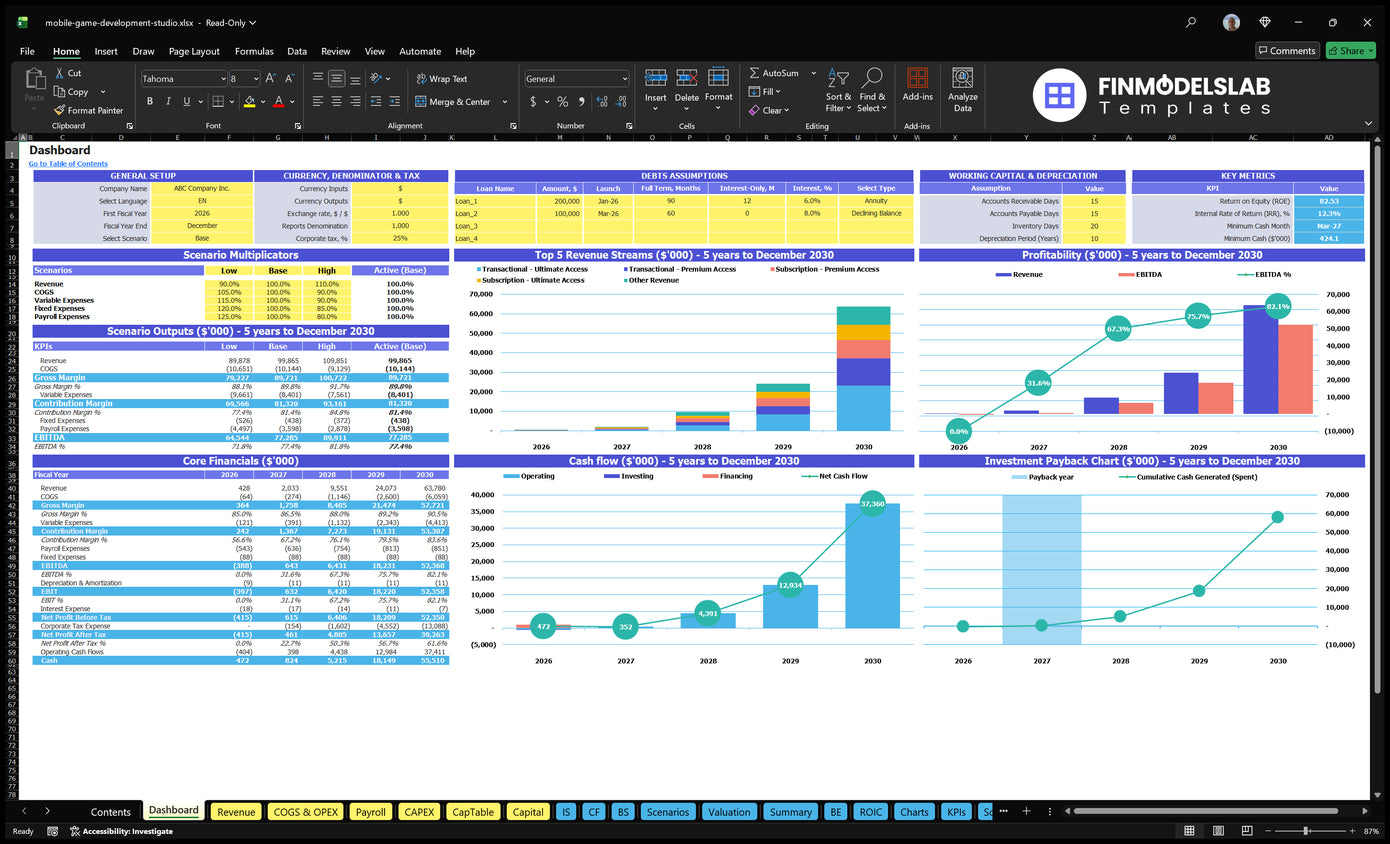
Task: Click the Format Painter brush icon
Action: [60, 111]
